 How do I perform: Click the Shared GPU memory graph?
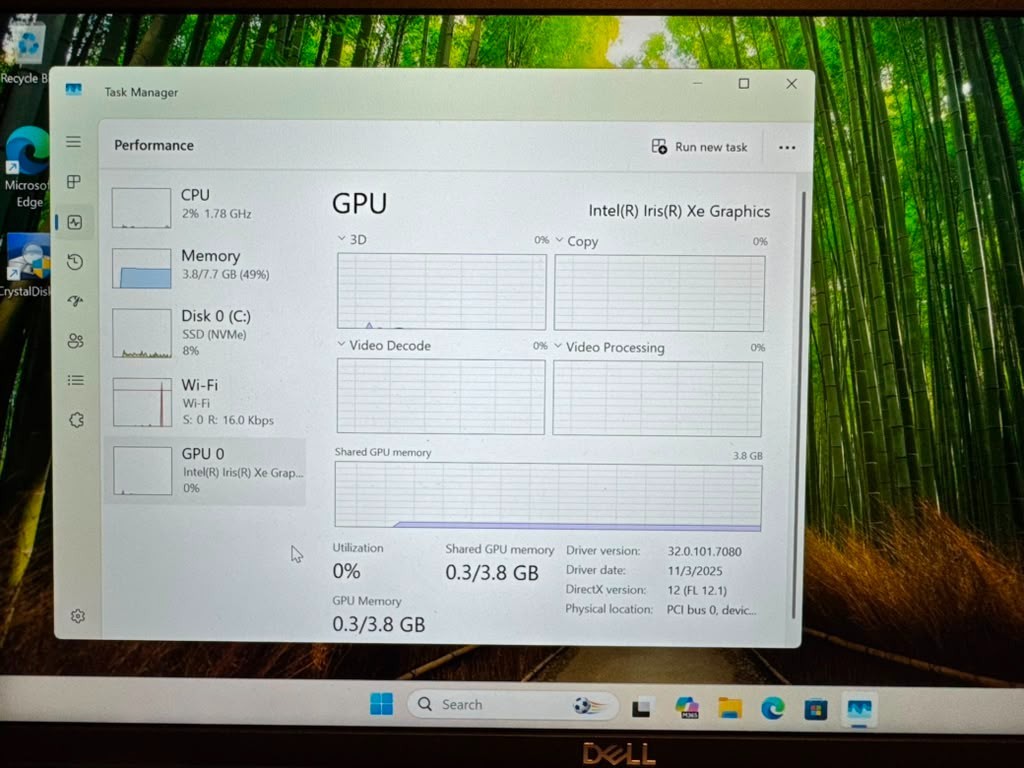coord(548,495)
